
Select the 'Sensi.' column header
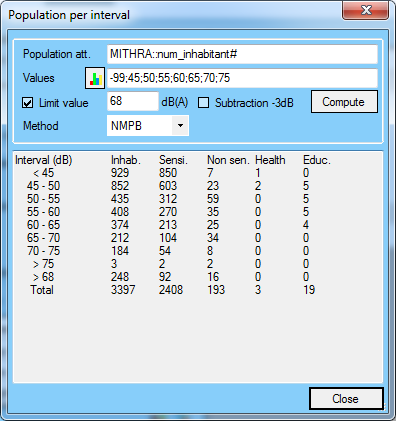point(173,160)
